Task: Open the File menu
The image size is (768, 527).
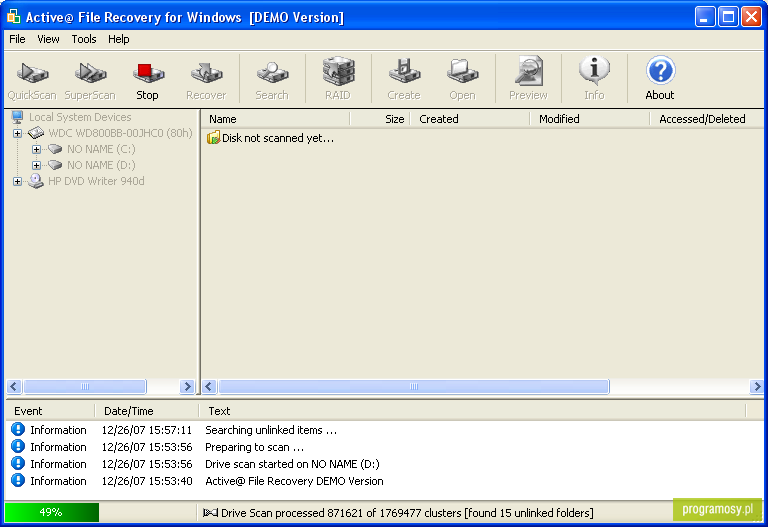Action: tap(17, 39)
